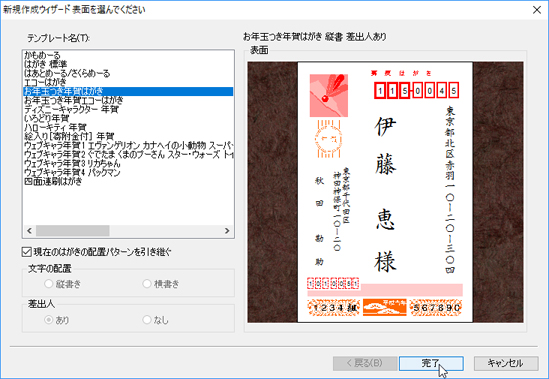Click the postcard preview image
The height and width of the screenshot is (379, 549).
pos(385,192)
